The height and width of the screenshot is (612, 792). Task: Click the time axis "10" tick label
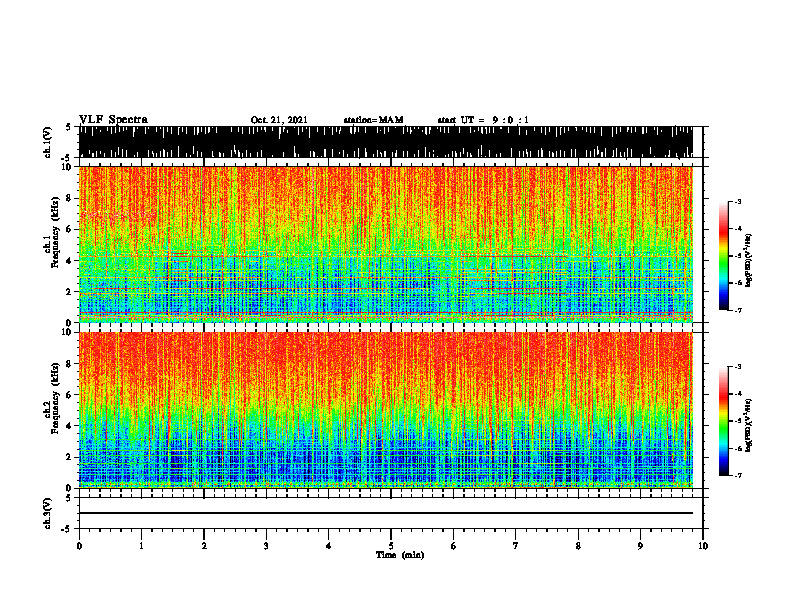pyautogui.click(x=703, y=546)
